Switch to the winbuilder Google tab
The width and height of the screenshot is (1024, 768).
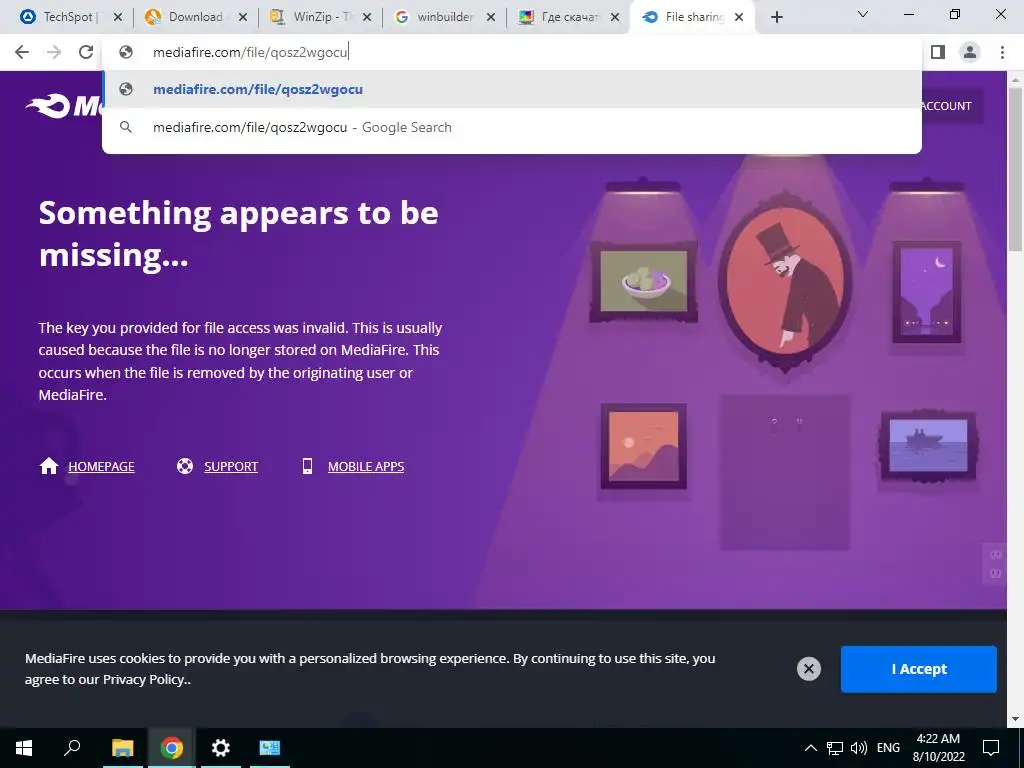pyautogui.click(x=444, y=17)
